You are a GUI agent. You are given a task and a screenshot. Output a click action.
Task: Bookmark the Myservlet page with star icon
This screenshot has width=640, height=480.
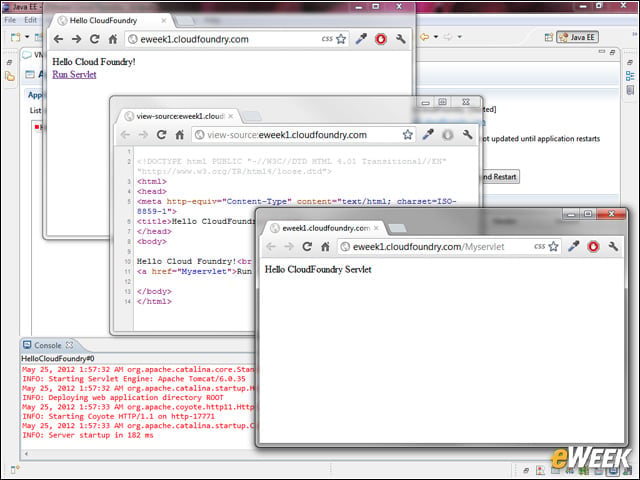click(x=553, y=247)
